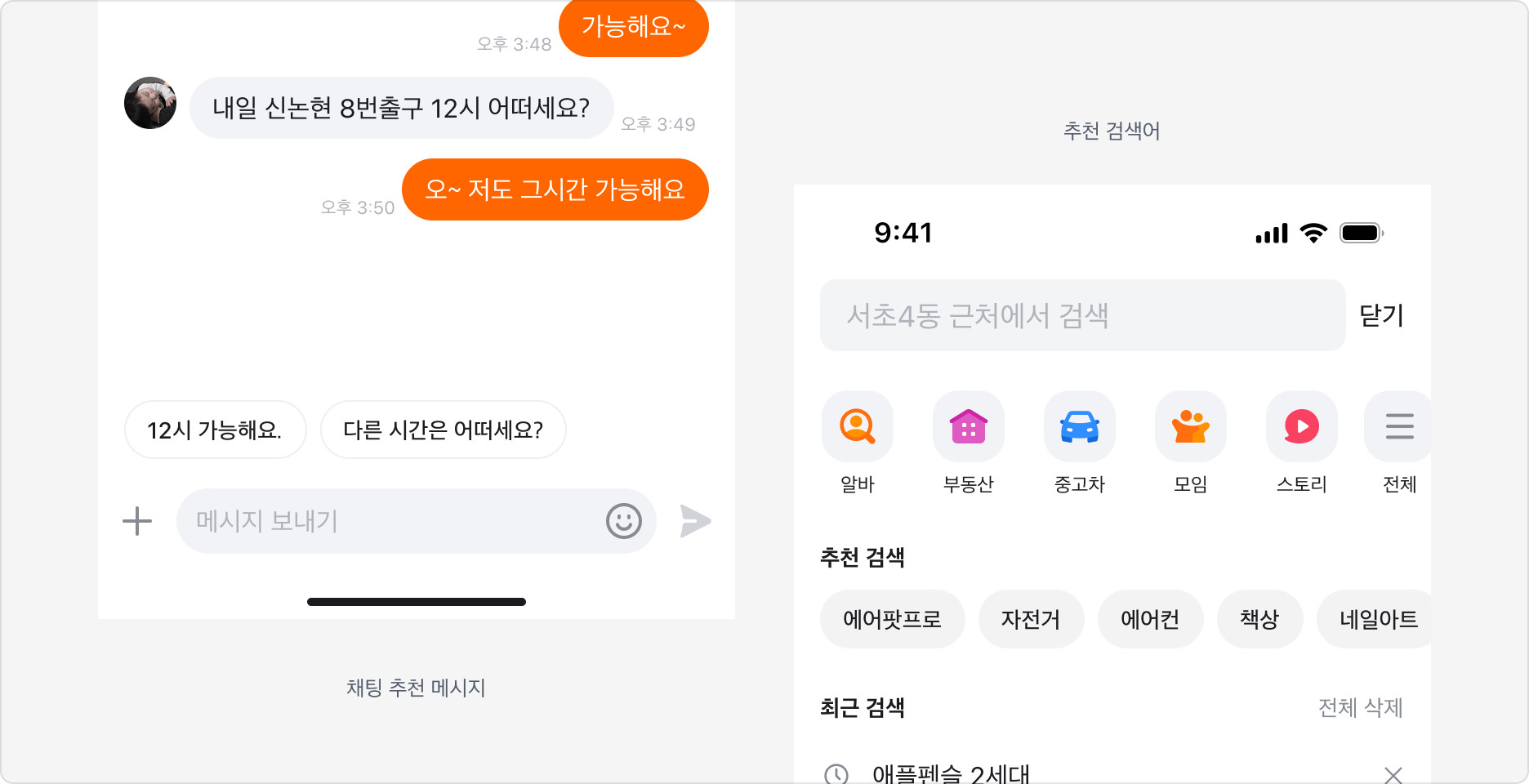Clear recent searches via 전체 삭제
1529x784 pixels.
click(x=1362, y=709)
